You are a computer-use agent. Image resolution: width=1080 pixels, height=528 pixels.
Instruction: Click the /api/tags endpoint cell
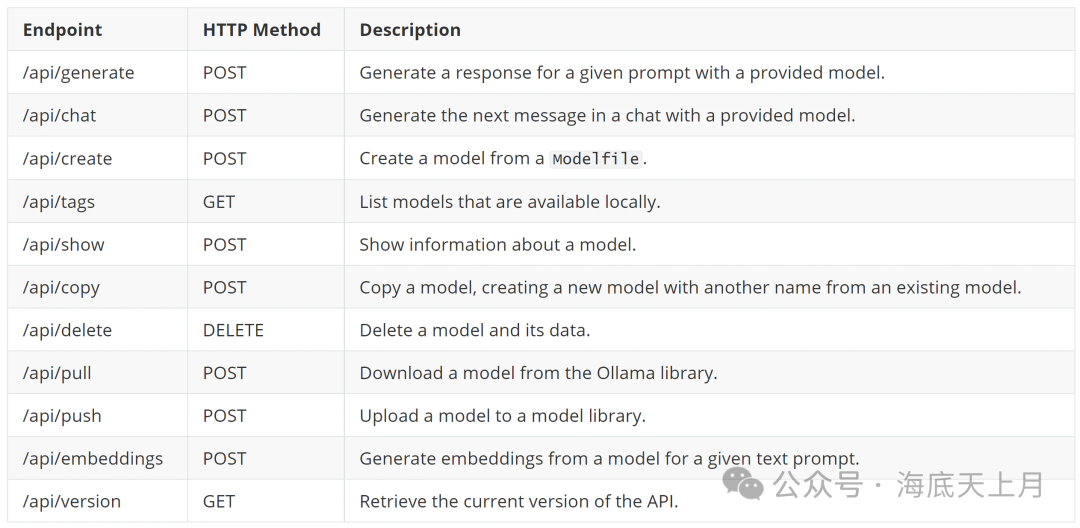tap(59, 202)
